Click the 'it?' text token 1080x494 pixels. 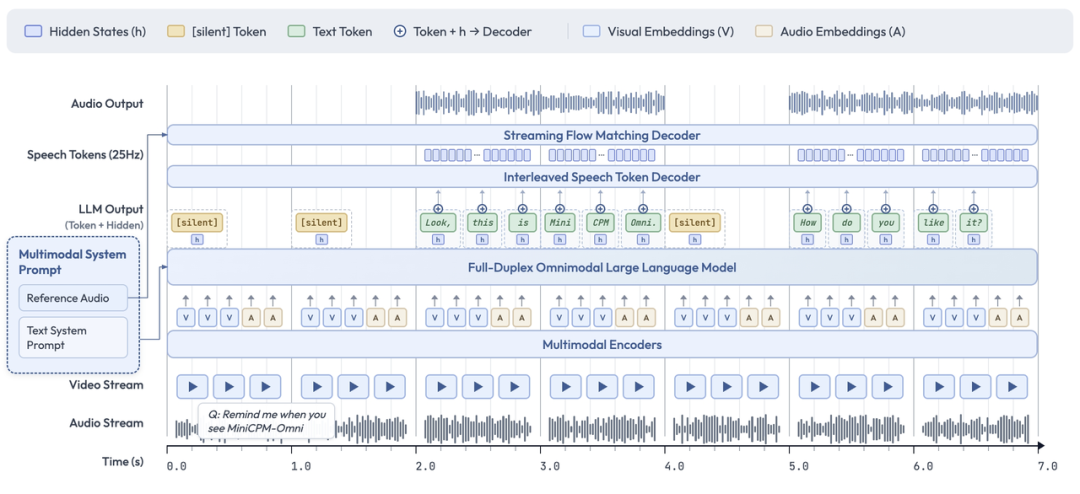[x=973, y=223]
